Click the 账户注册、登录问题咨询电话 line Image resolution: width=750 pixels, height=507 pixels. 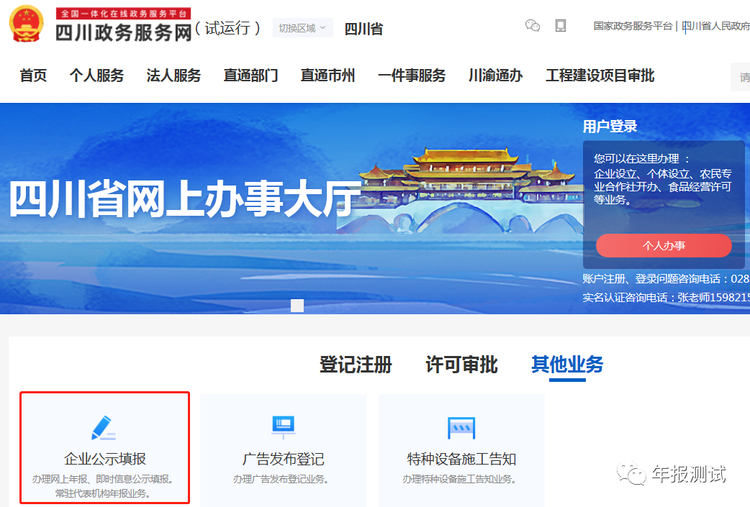pyautogui.click(x=666, y=279)
